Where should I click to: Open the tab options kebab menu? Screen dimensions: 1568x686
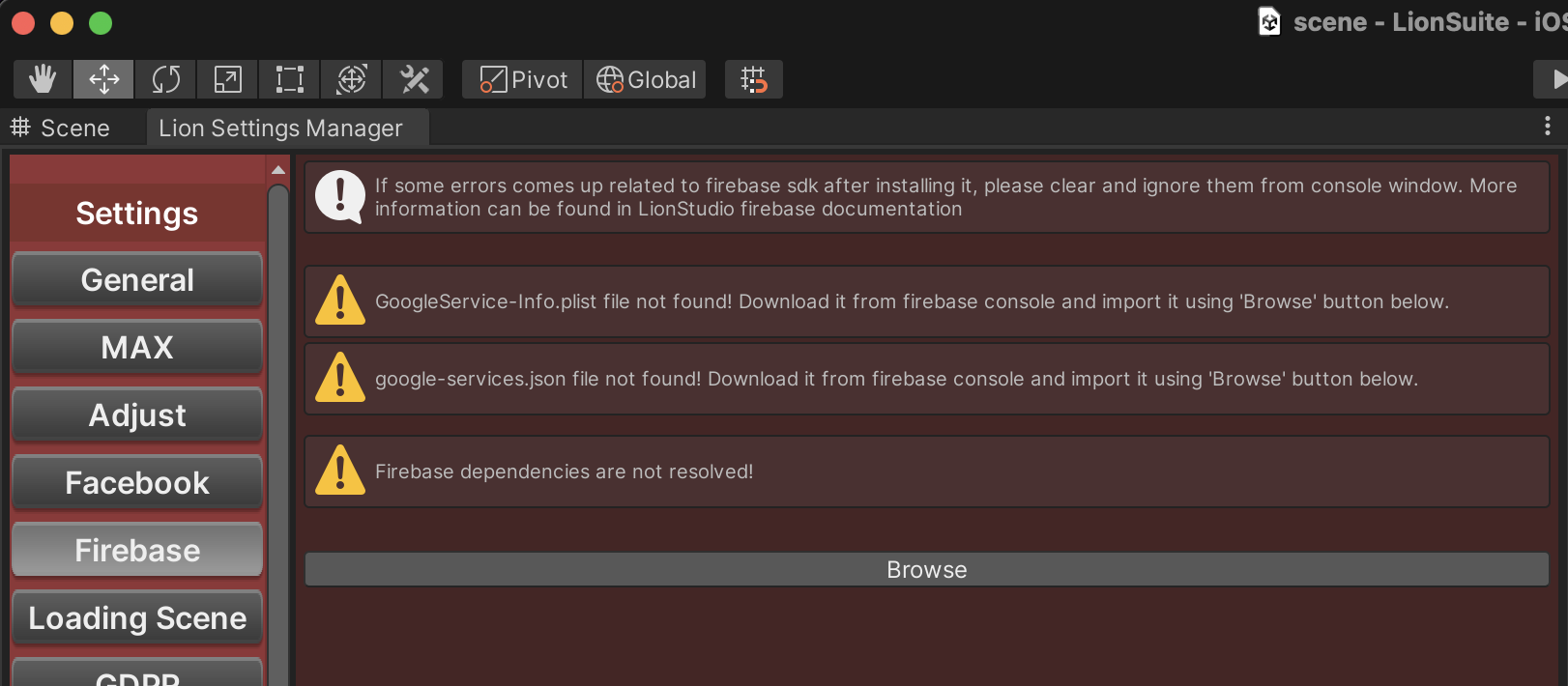1547,127
